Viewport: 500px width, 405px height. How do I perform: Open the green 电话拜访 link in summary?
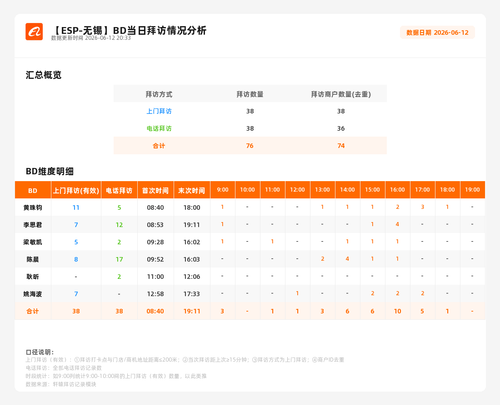pos(159,129)
